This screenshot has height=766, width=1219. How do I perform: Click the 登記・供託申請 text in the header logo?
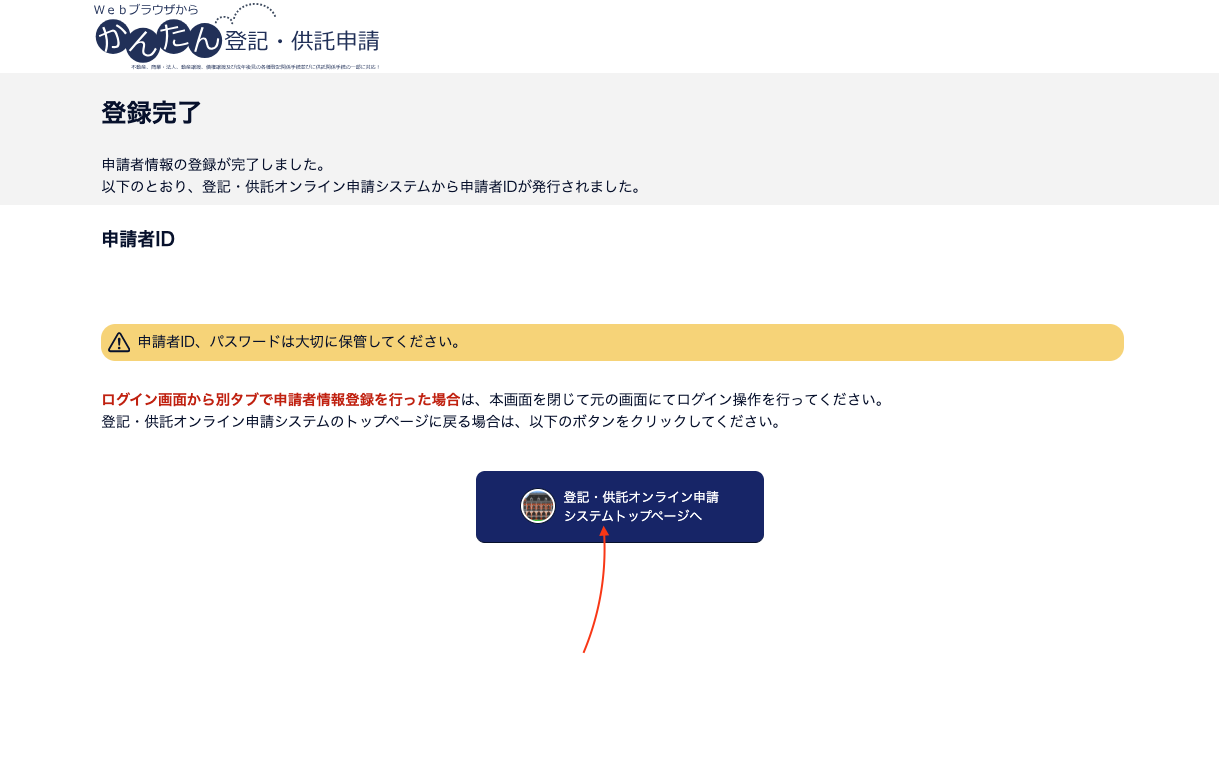pyautogui.click(x=302, y=42)
